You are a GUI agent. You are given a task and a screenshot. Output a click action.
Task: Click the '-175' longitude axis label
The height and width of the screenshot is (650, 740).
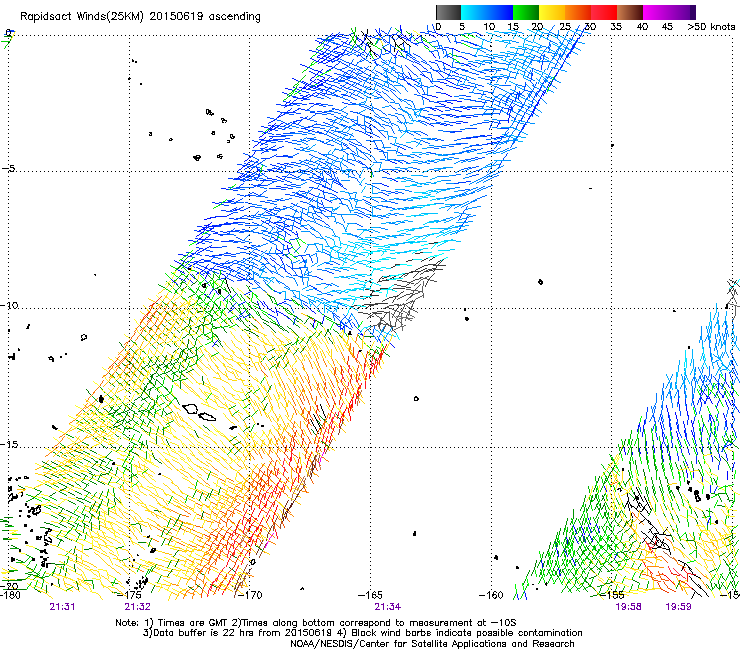point(129,595)
